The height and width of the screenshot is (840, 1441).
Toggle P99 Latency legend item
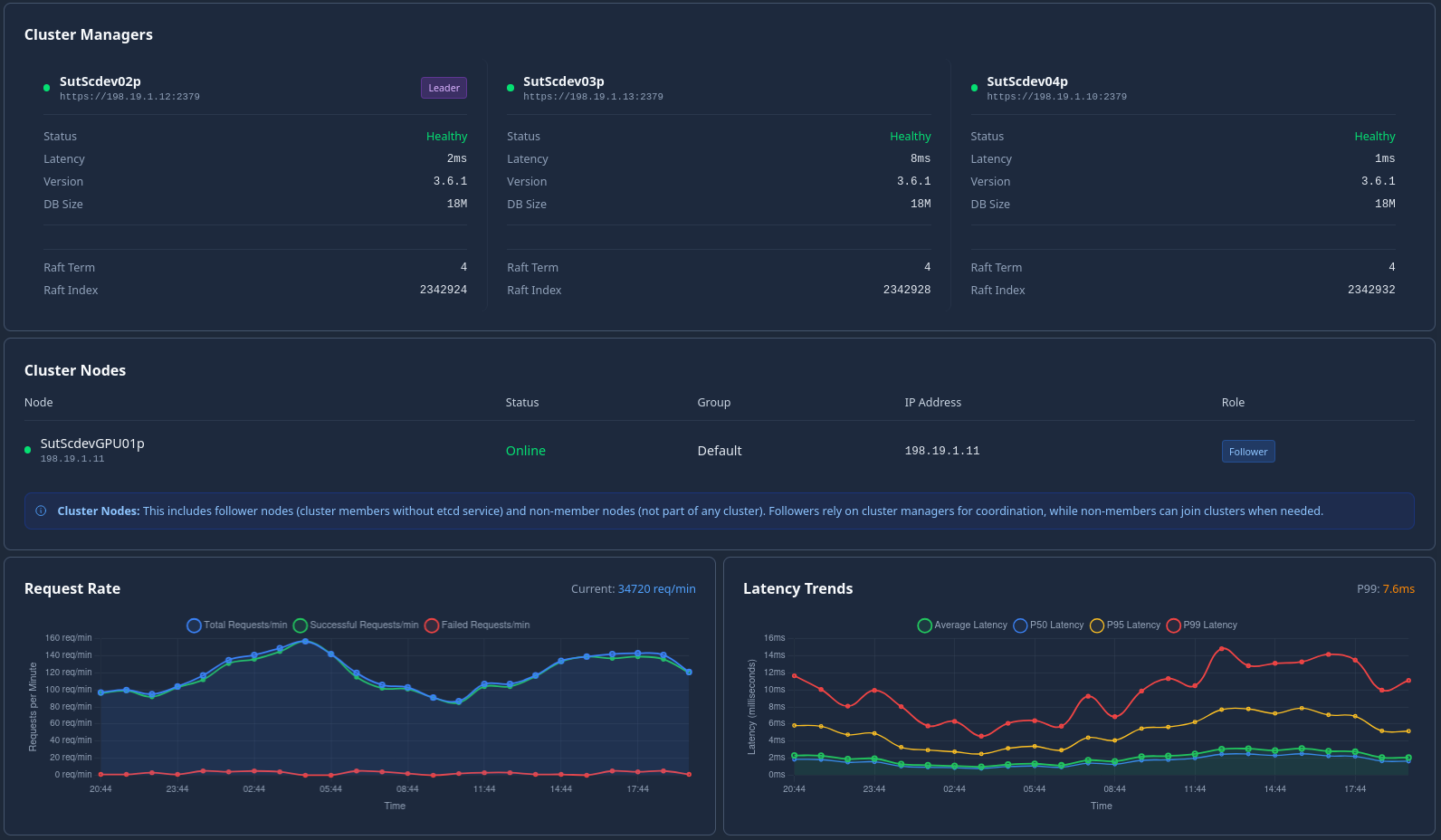coord(1202,625)
